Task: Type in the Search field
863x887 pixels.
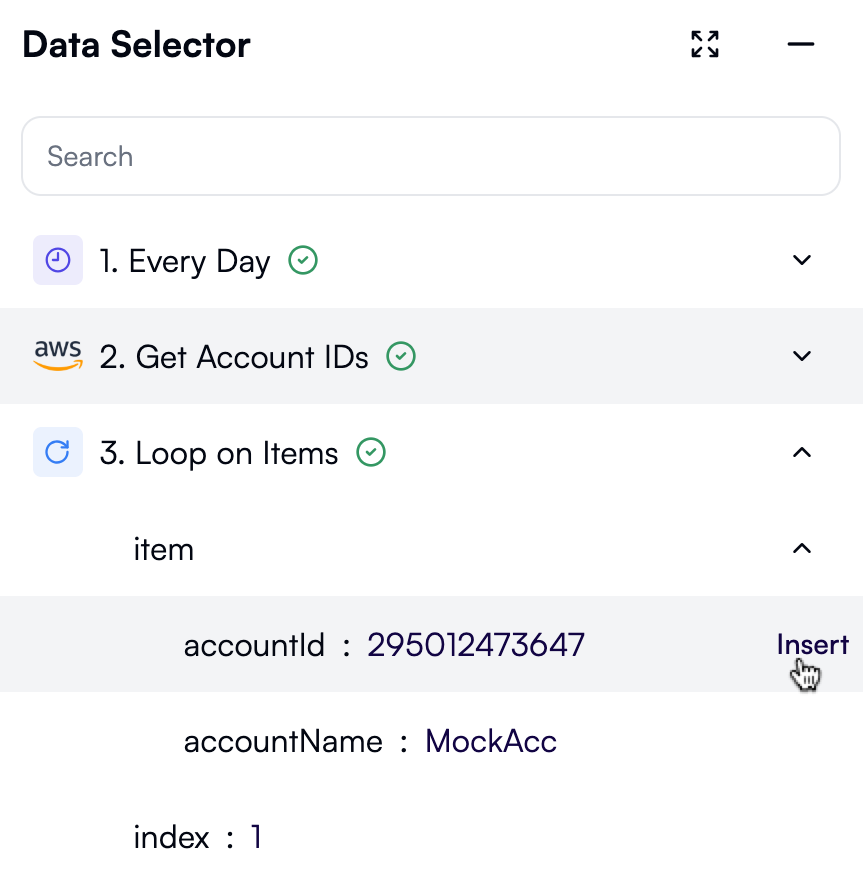Action: click(x=430, y=156)
